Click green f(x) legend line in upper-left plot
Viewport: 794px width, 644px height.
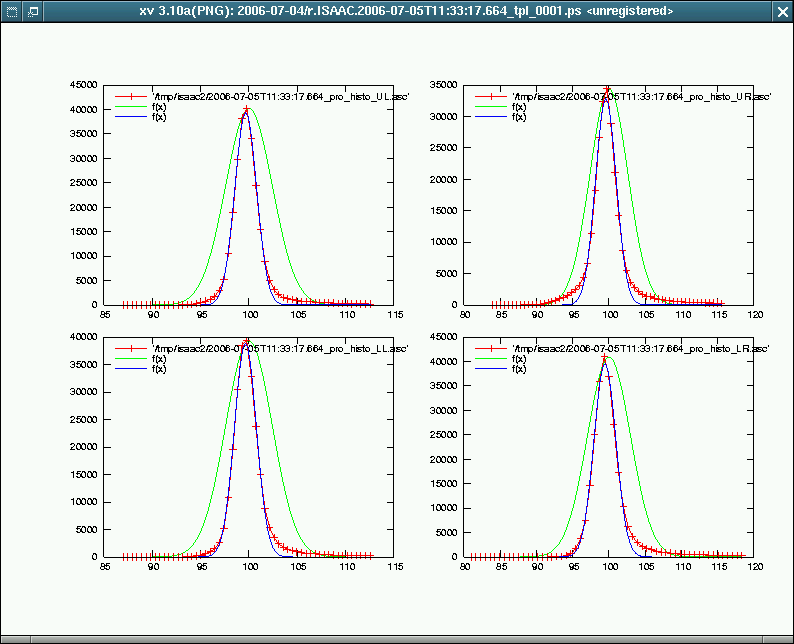130,106
